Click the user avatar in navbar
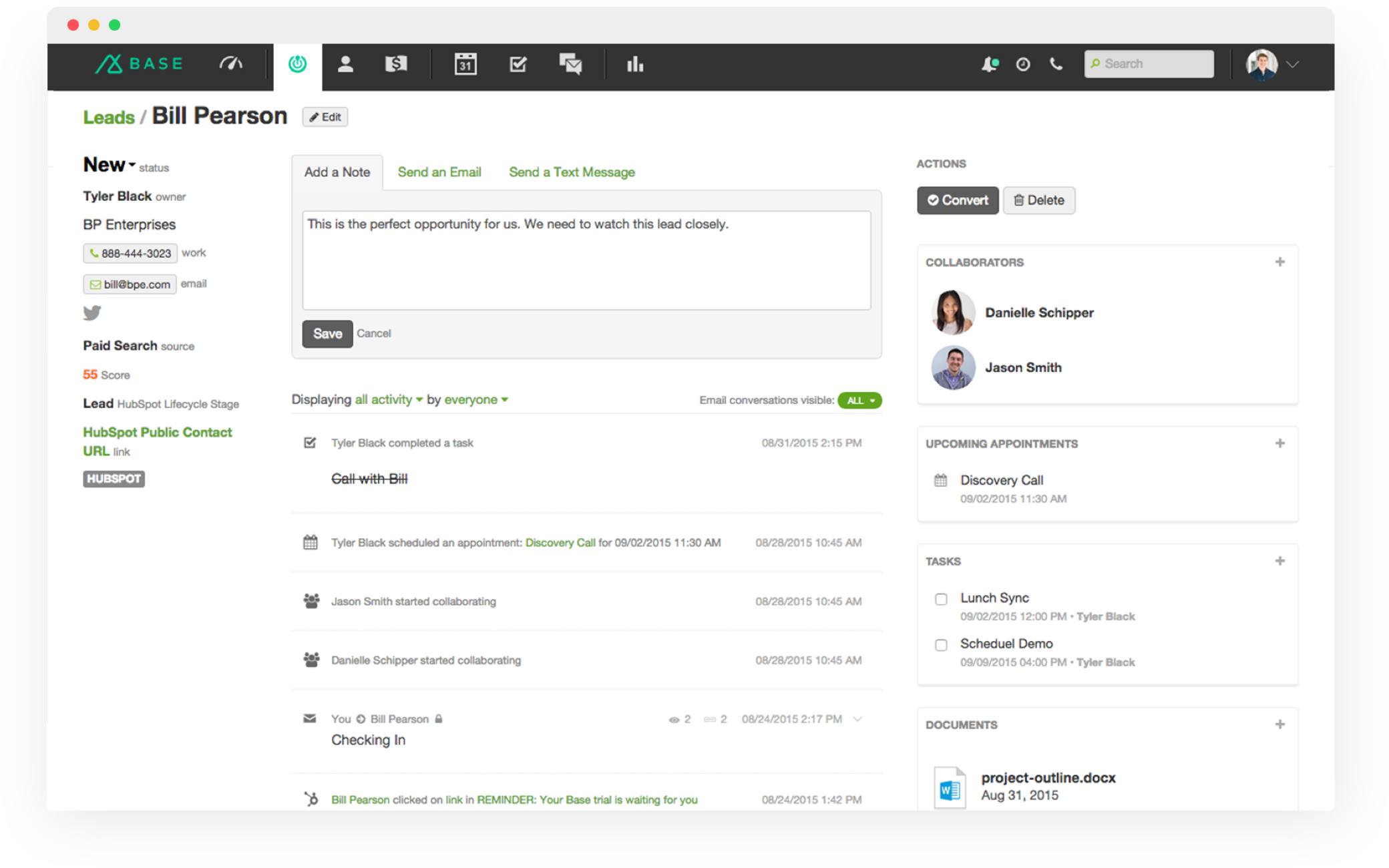This screenshot has height=868, width=1389. pos(1261,65)
